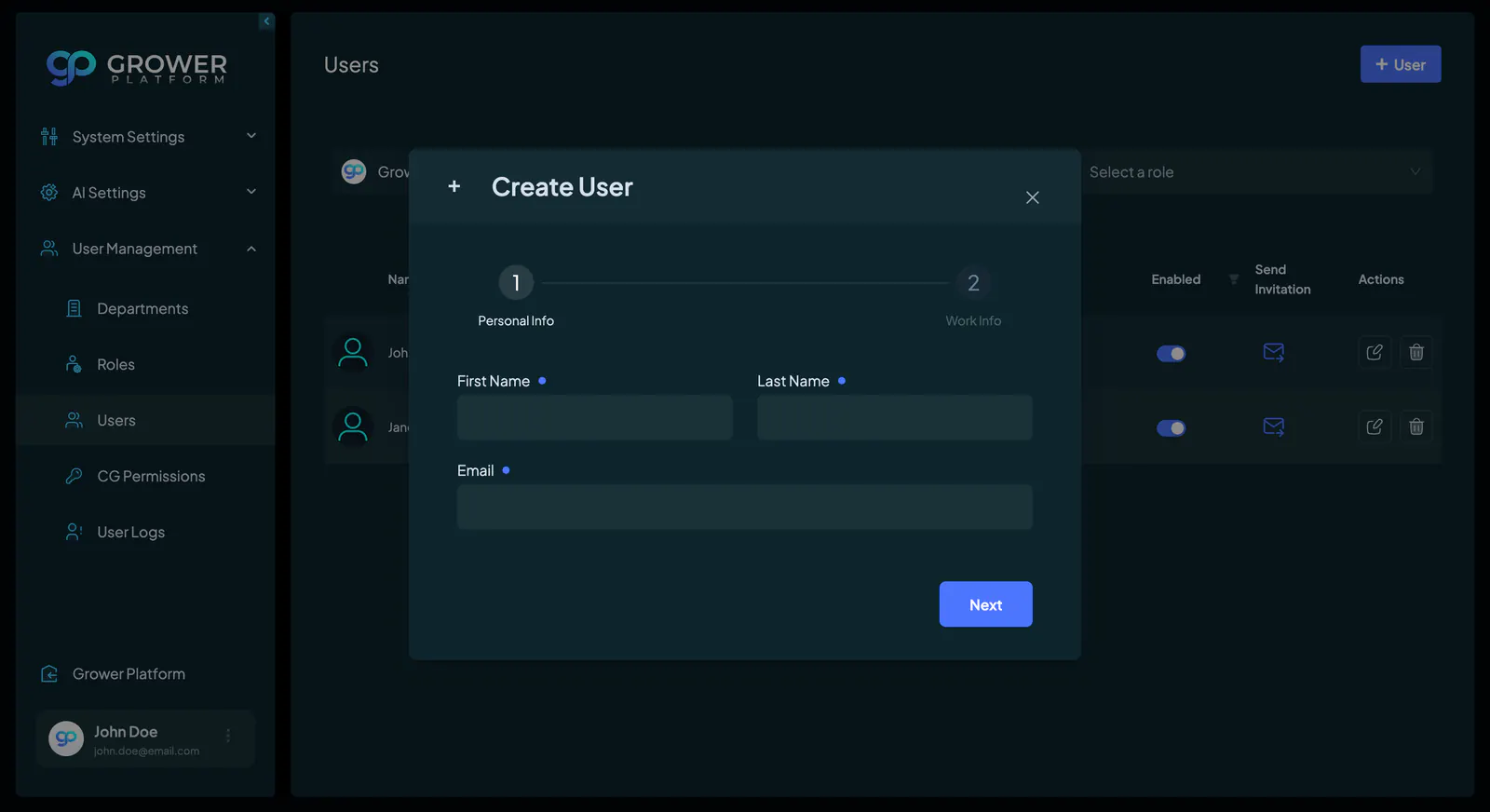Click the + User button
Image resolution: width=1490 pixels, height=812 pixels.
1401,64
